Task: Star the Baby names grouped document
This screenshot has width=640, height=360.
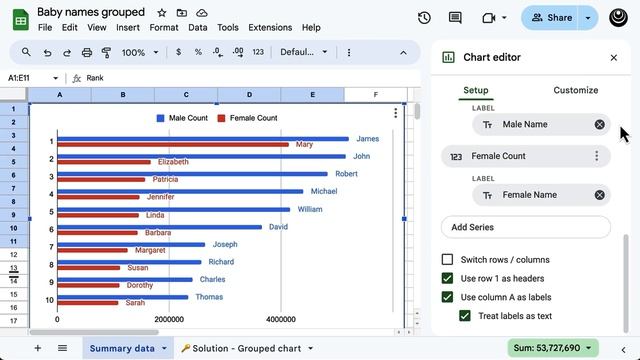Action: pos(162,13)
